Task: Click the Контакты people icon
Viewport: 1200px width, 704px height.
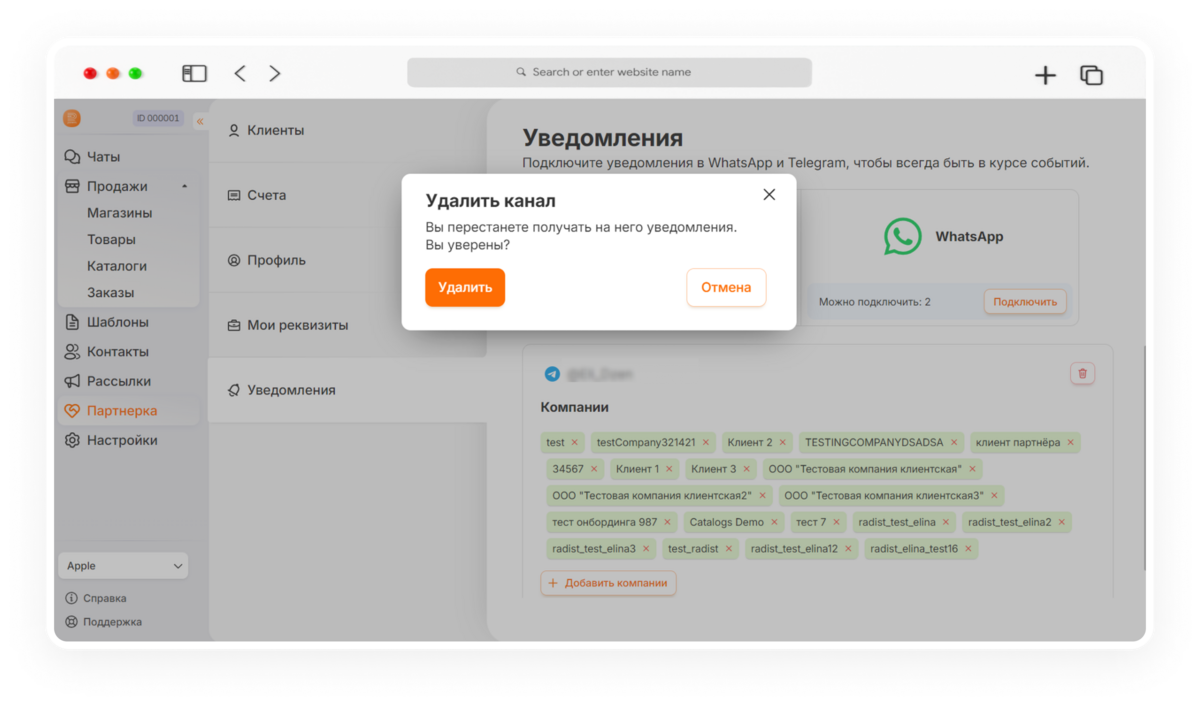Action: tap(72, 352)
